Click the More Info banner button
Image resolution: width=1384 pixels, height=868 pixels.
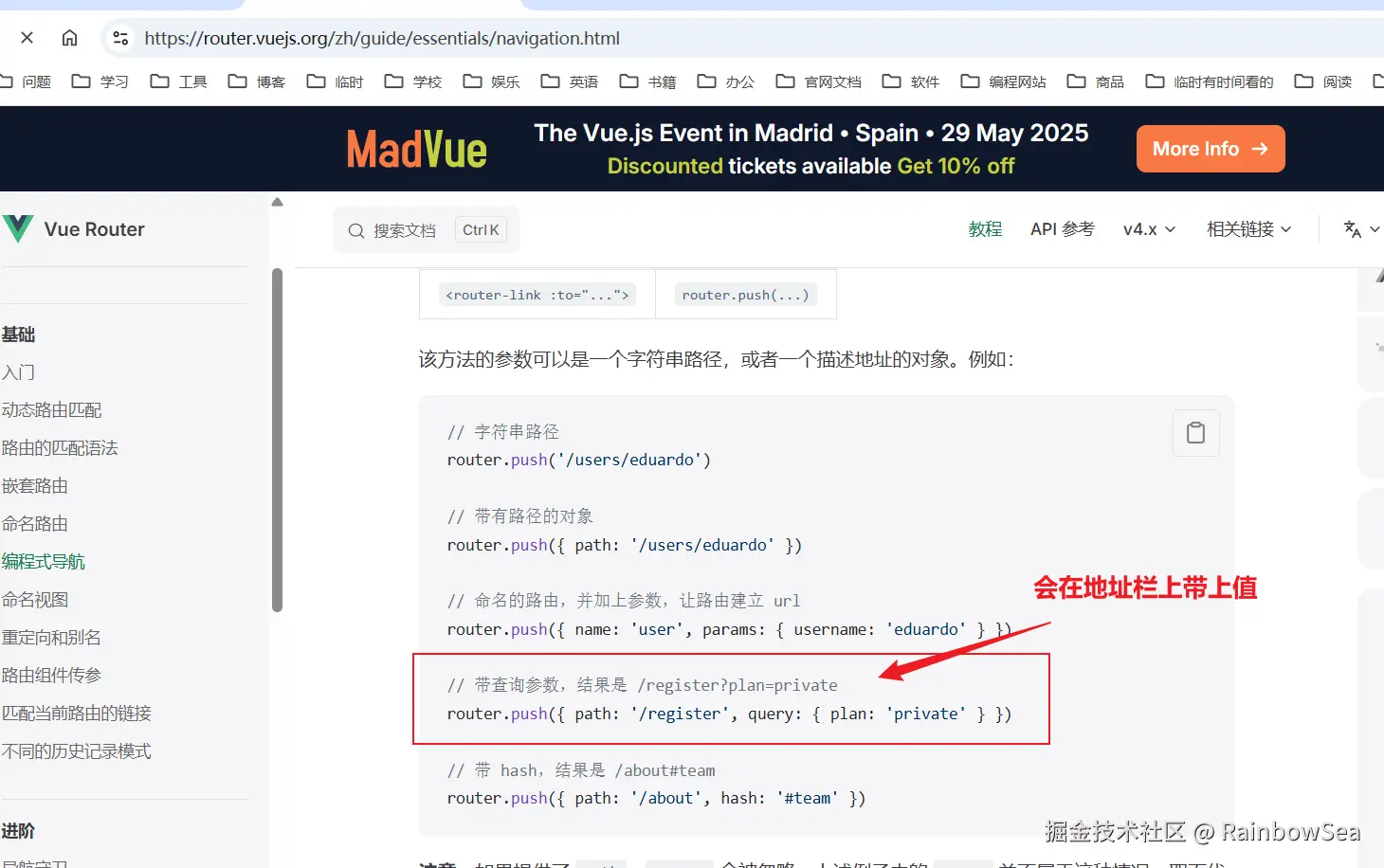(1211, 149)
